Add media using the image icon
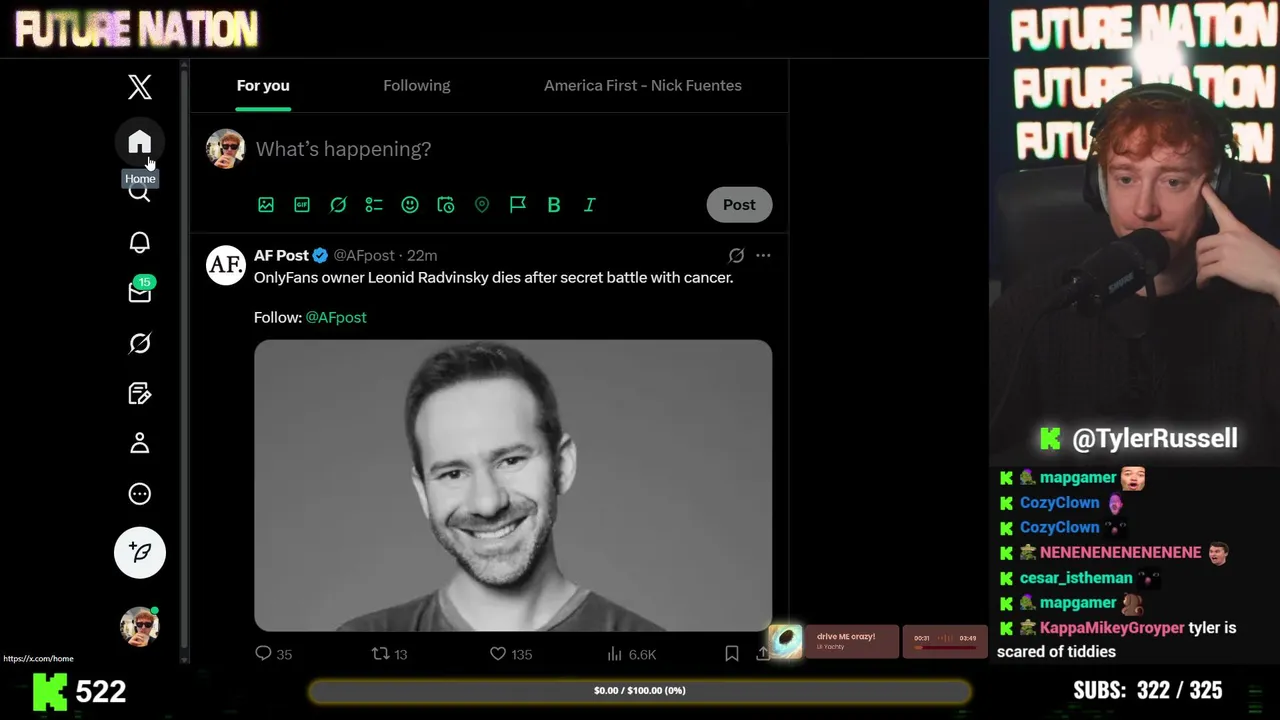The image size is (1280, 720). coord(266,204)
